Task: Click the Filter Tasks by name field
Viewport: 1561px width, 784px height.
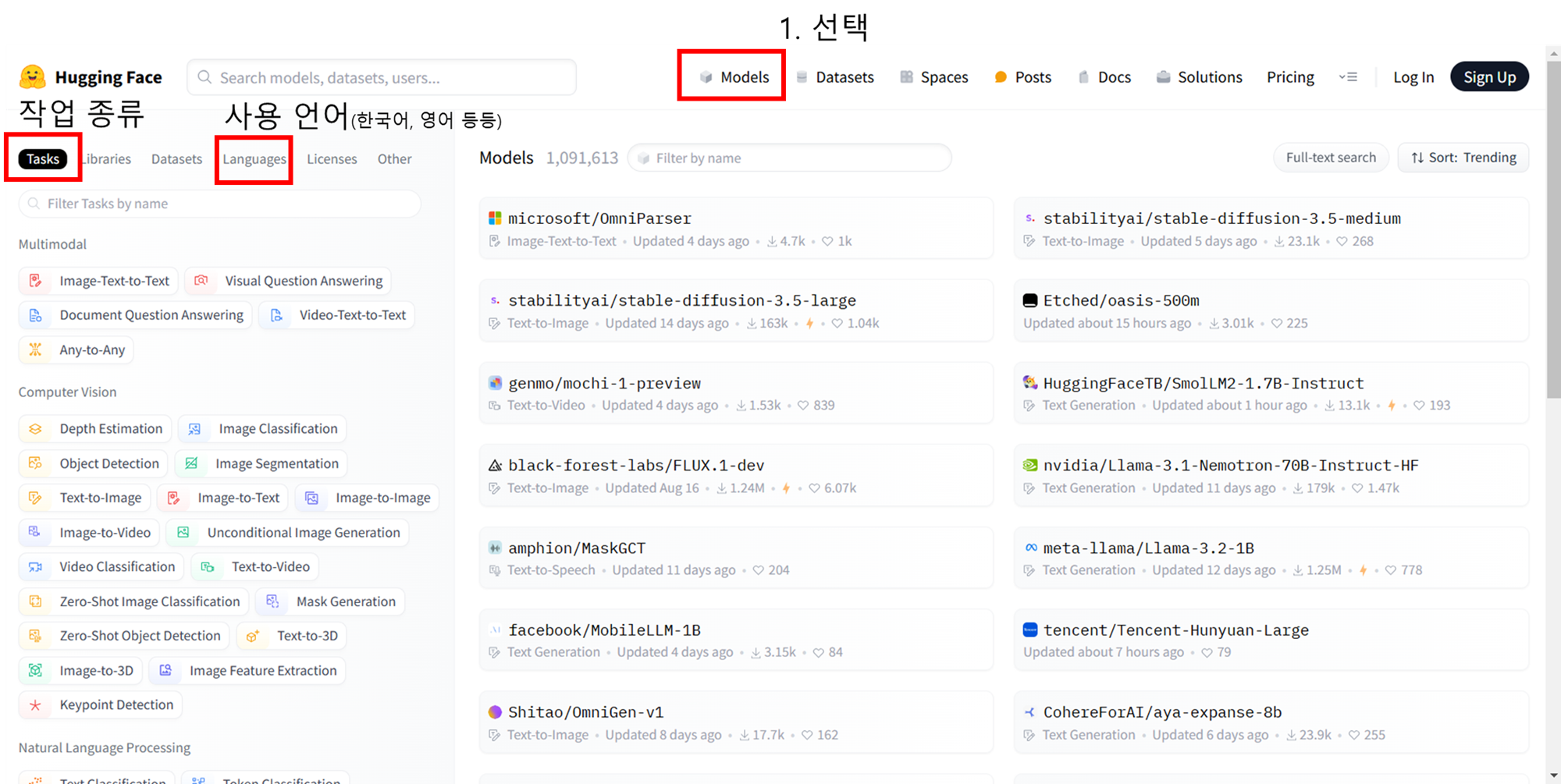Action: click(220, 204)
